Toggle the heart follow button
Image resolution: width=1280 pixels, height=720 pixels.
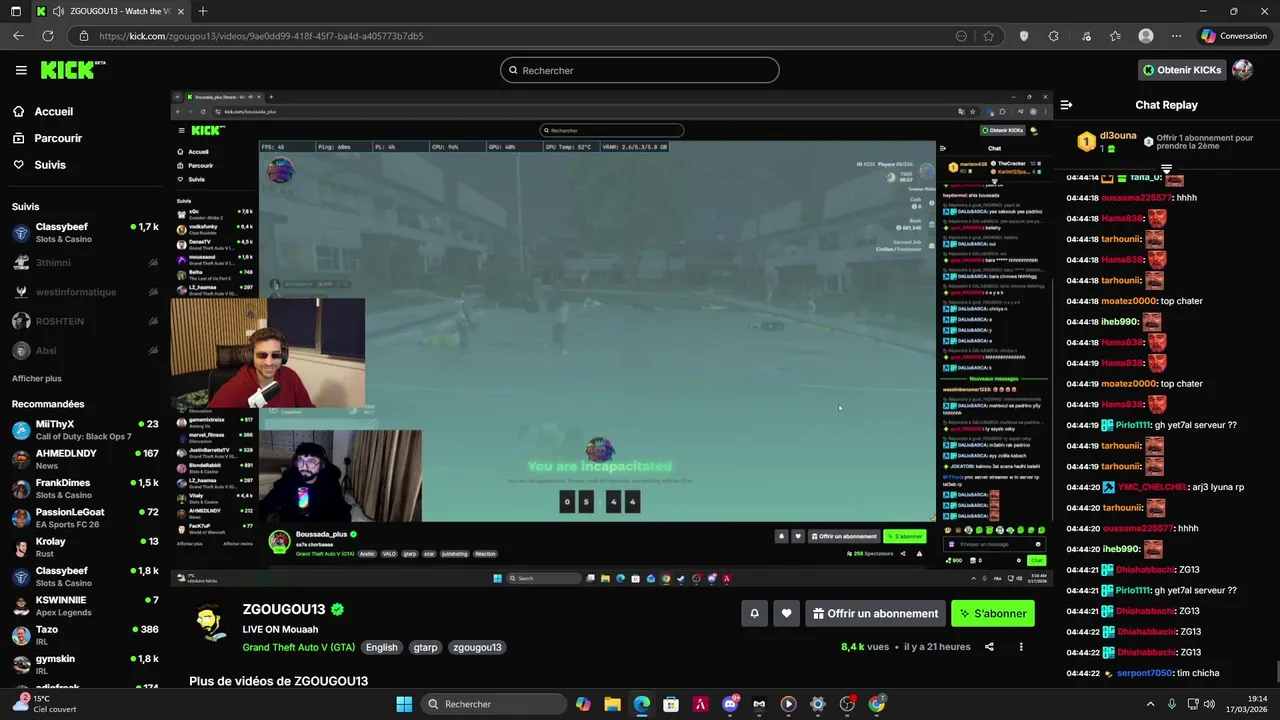[787, 613]
